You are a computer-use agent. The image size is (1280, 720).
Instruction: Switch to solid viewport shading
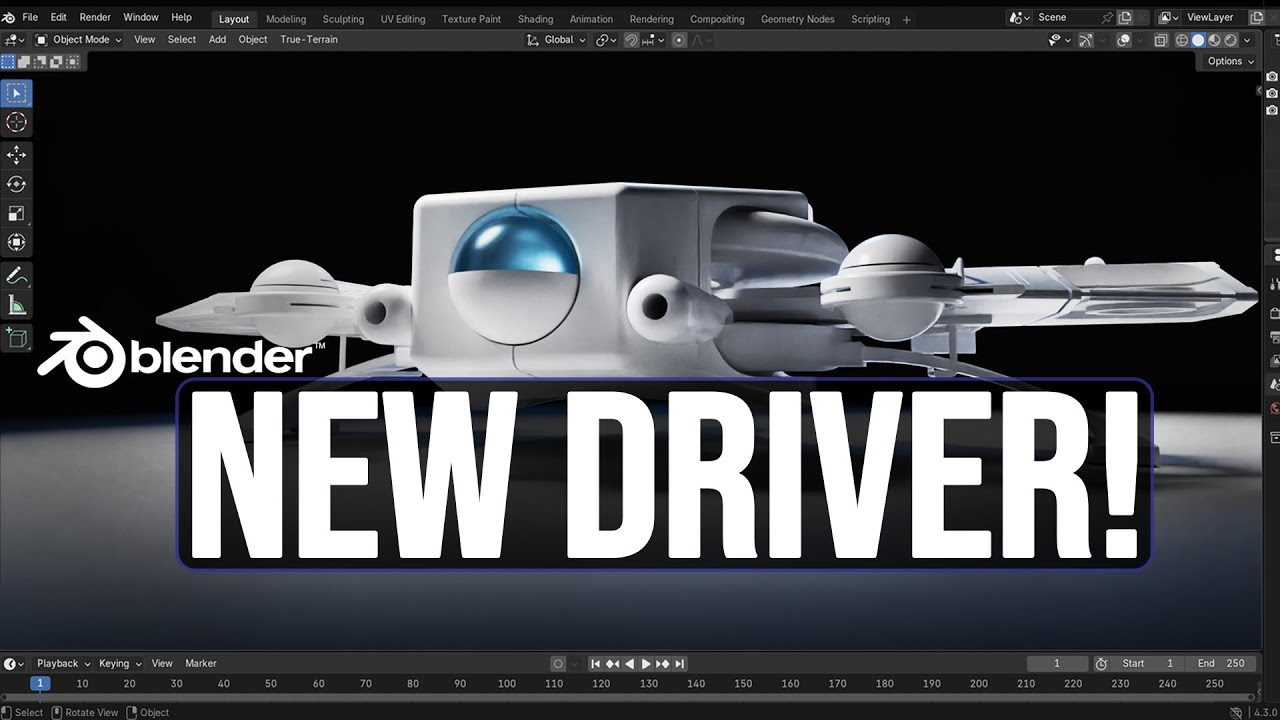[x=1198, y=40]
